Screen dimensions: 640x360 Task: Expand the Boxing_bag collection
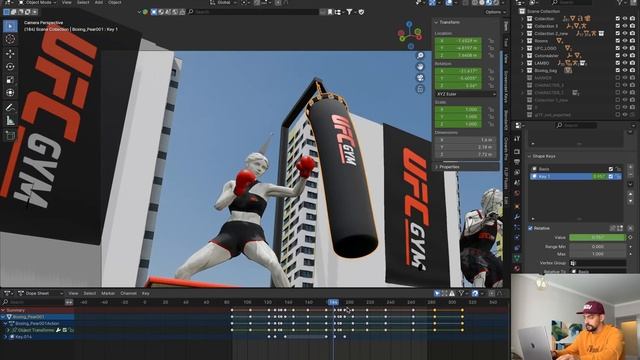tap(522, 70)
